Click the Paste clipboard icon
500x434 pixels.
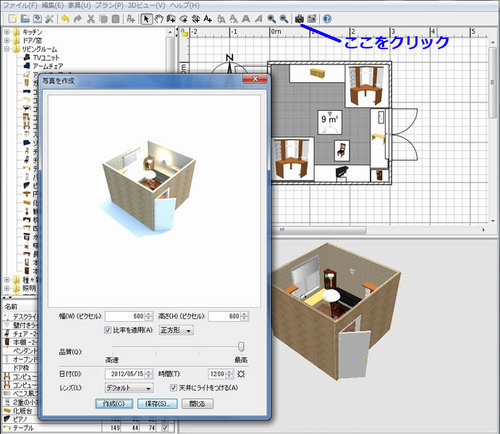tap(115, 19)
